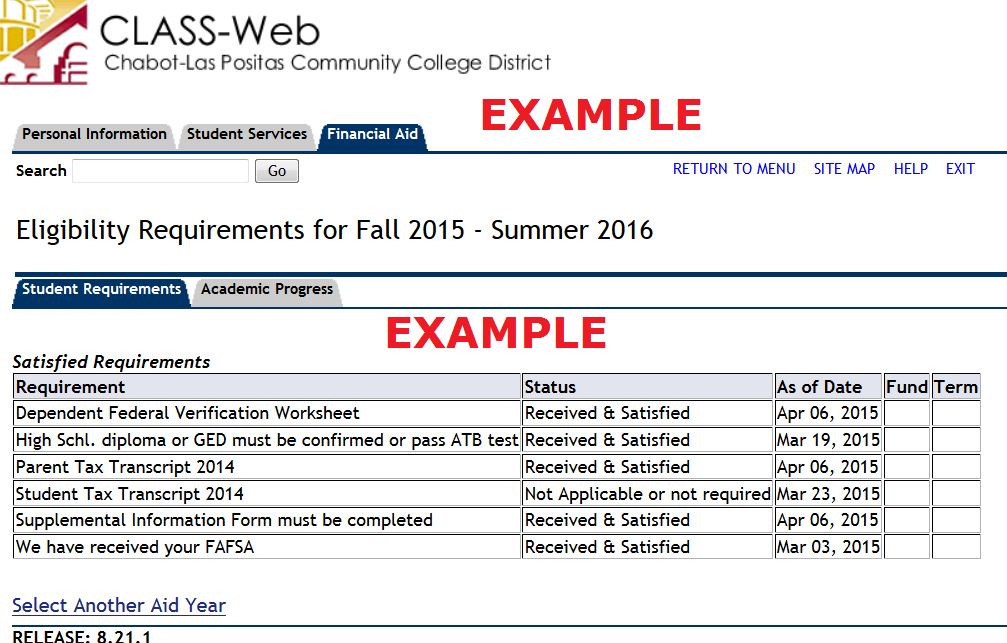
Task: Click the Student Tax Transcript 2014 requirement
Action: (129, 494)
